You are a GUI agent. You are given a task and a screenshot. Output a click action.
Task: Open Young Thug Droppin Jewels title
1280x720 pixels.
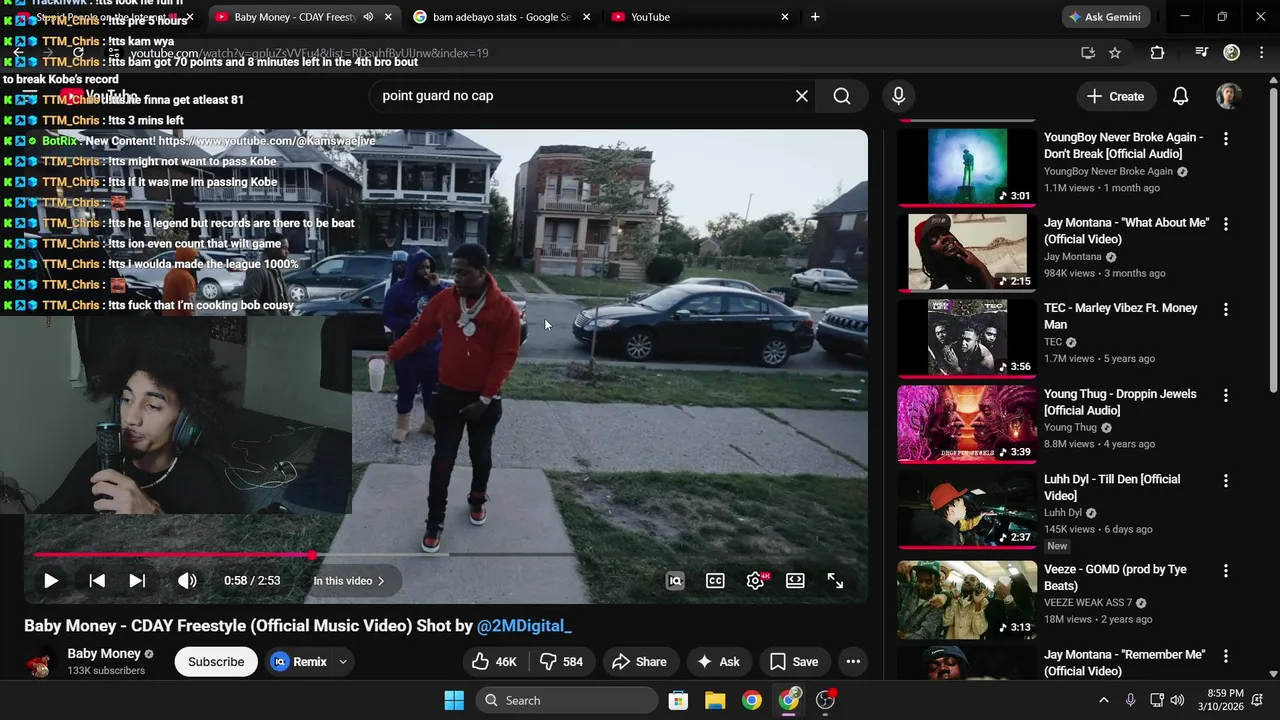point(1120,402)
